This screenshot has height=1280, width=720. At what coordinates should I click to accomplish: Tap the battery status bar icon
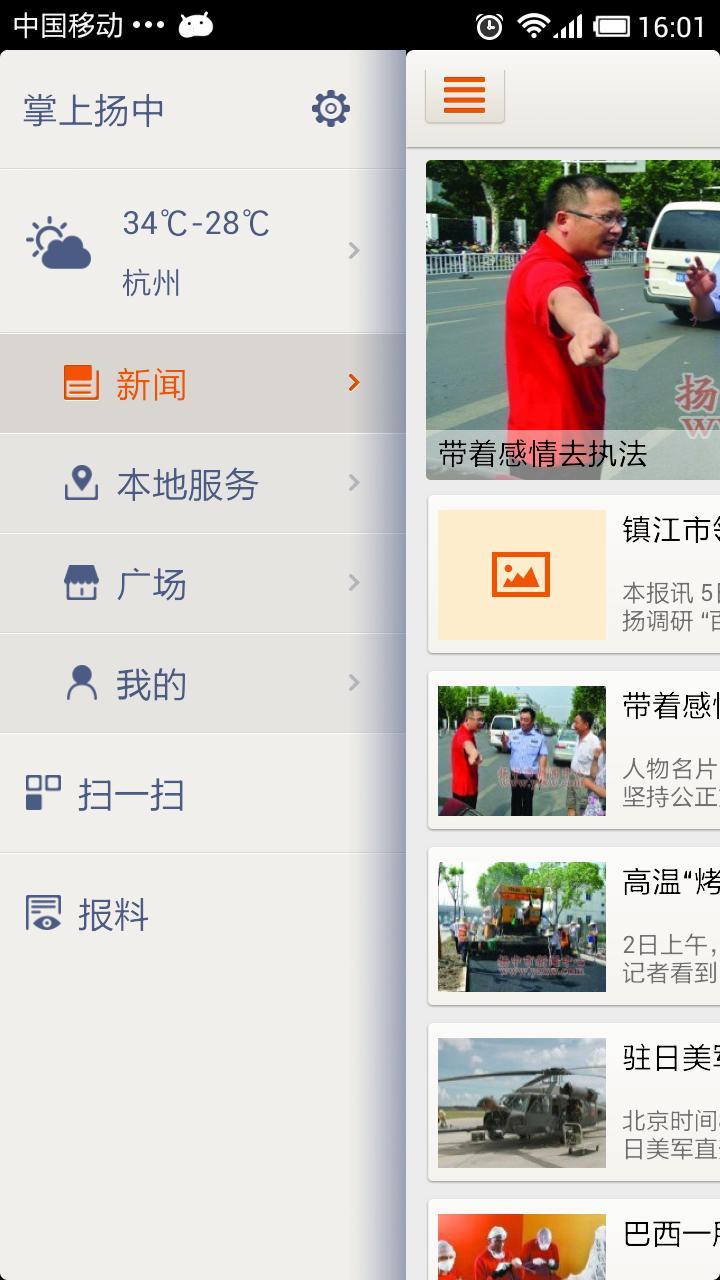[611, 26]
